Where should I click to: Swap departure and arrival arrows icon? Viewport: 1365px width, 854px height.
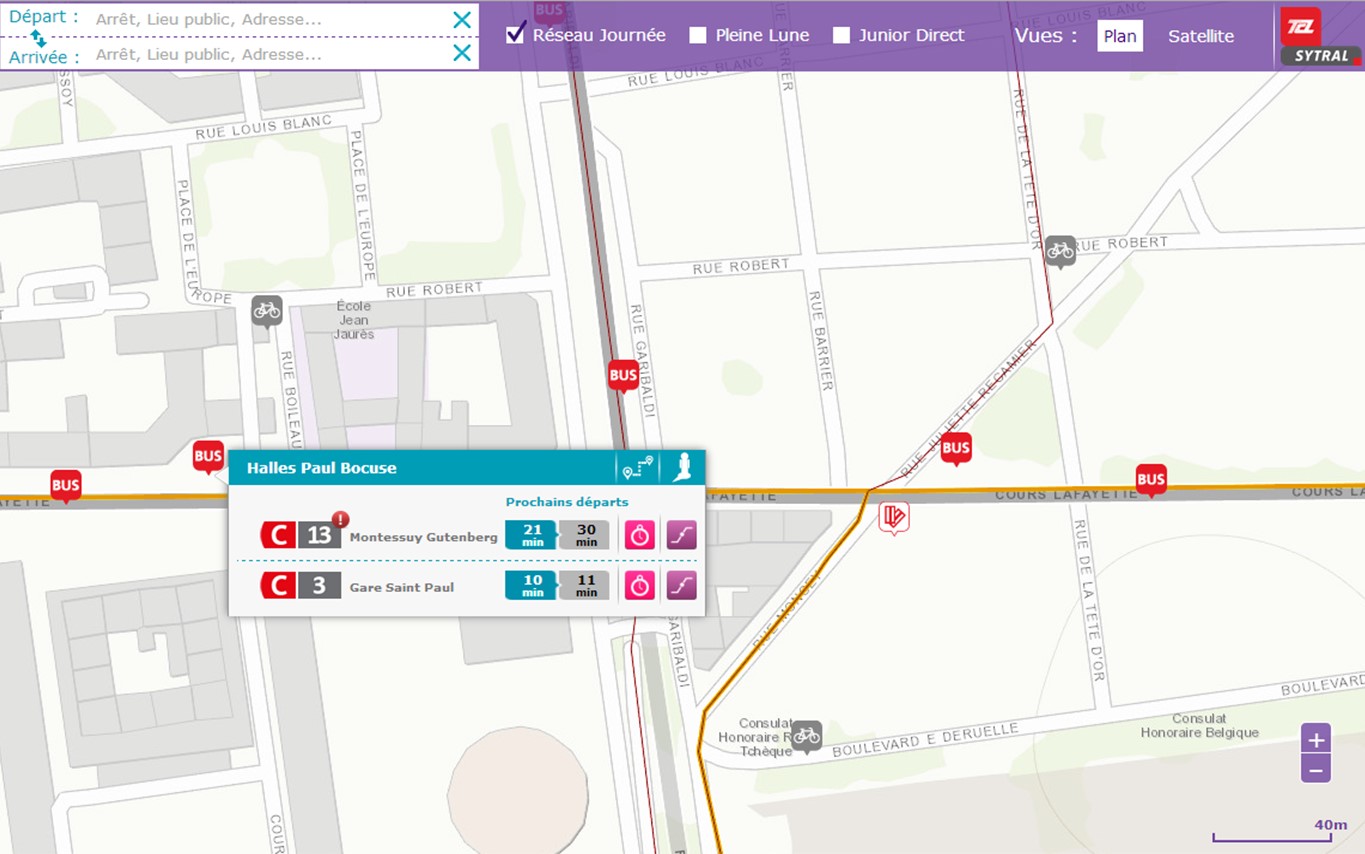pos(38,38)
